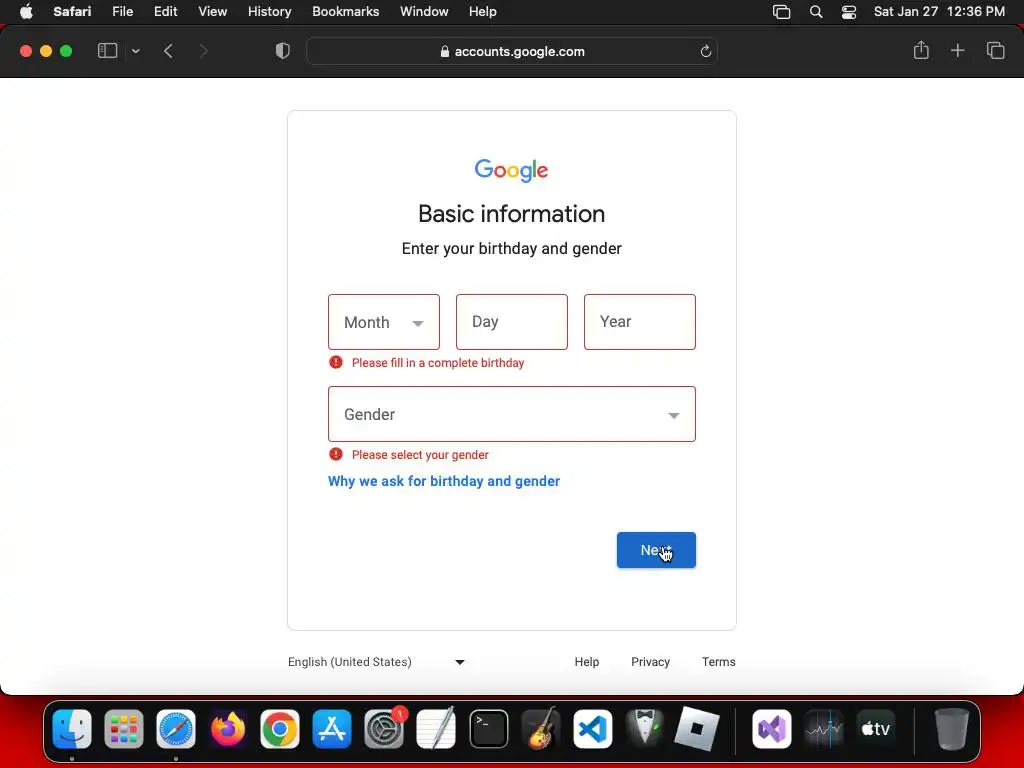Viewport: 1024px width, 768px height.
Task: Open Control Center in menu bar
Action: click(848, 12)
